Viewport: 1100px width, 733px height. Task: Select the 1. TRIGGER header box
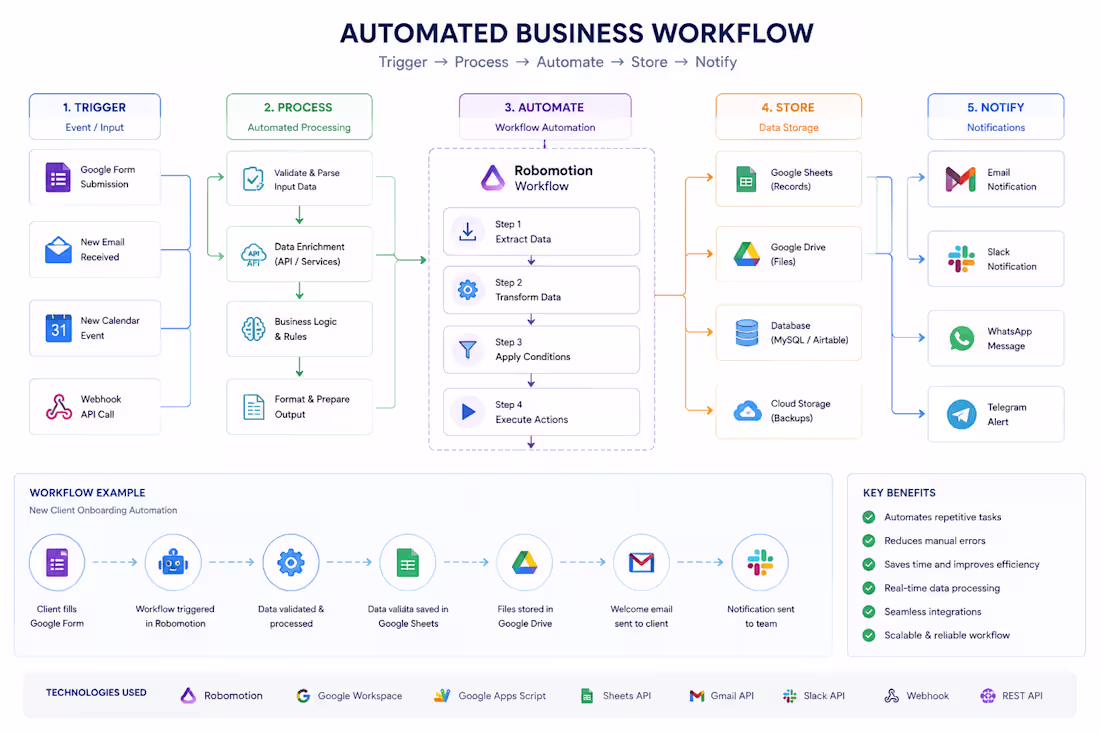click(95, 116)
